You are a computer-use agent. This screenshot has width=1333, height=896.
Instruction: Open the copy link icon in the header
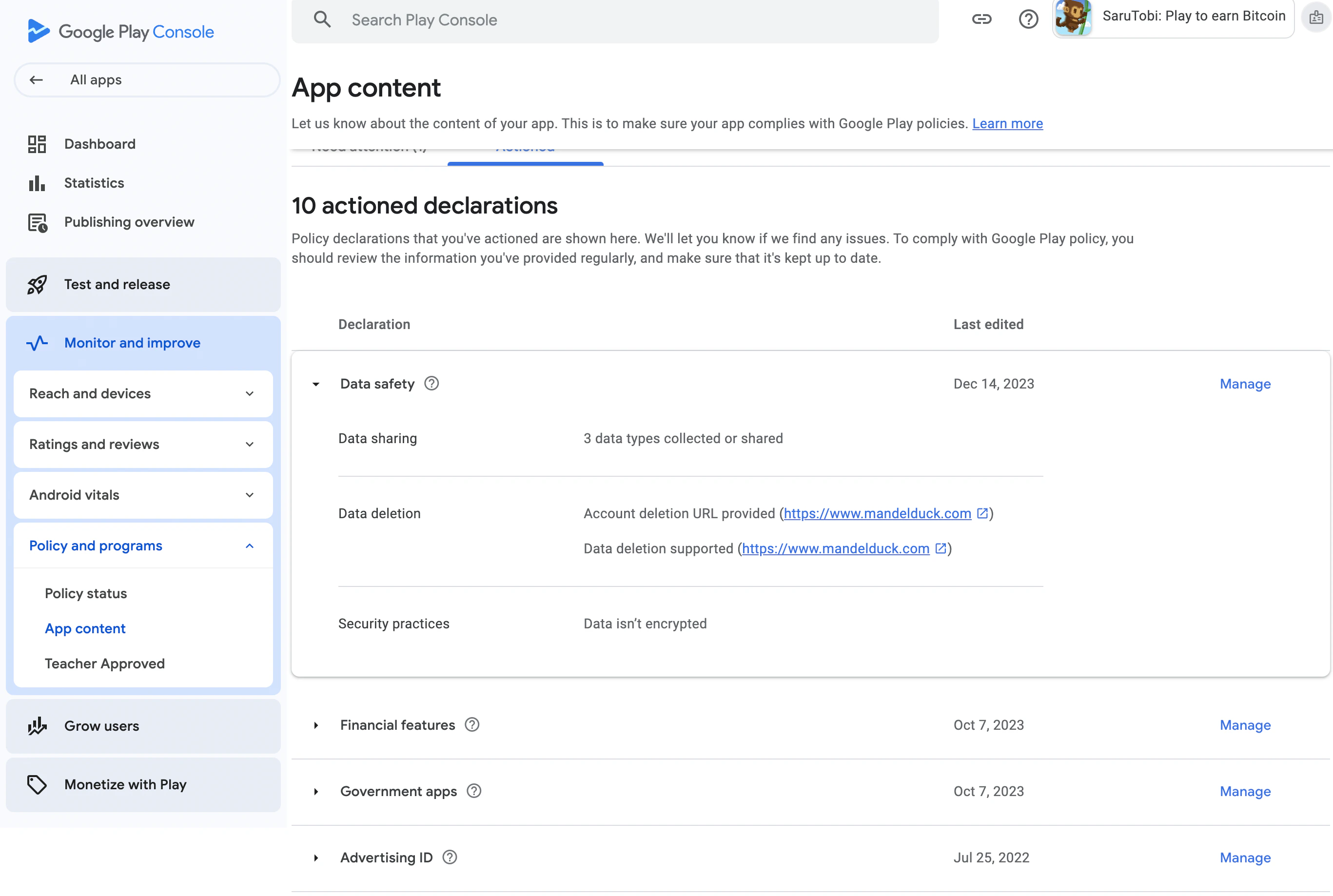pos(982,19)
